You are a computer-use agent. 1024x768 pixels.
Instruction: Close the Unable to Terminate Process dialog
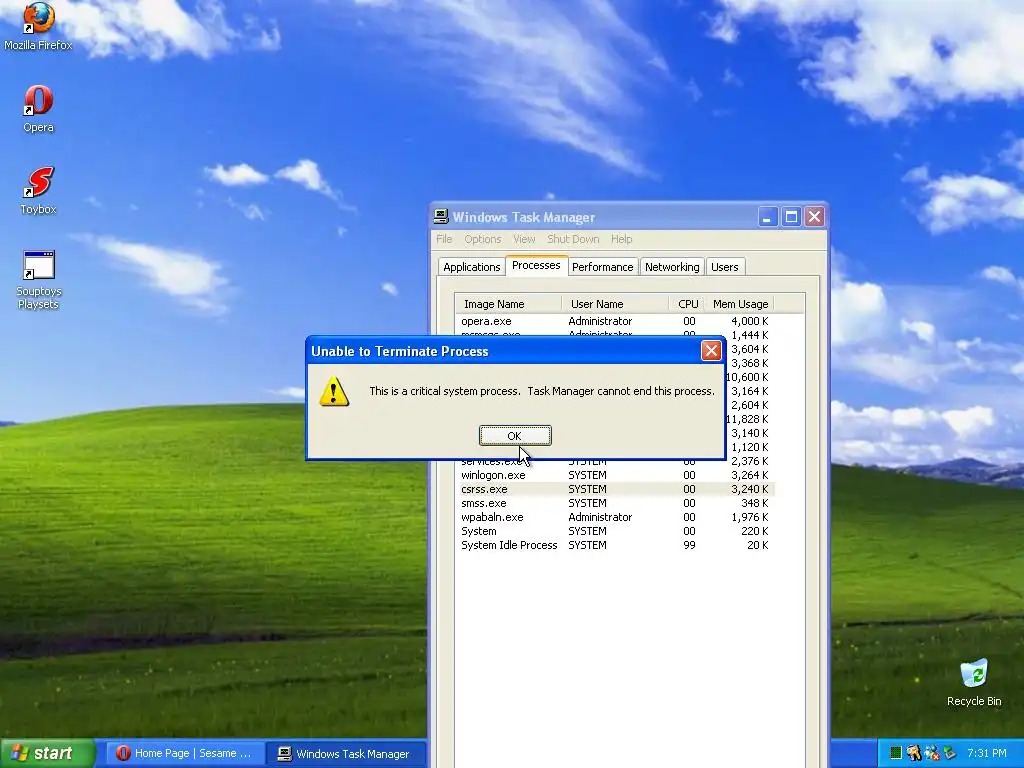[x=711, y=351]
